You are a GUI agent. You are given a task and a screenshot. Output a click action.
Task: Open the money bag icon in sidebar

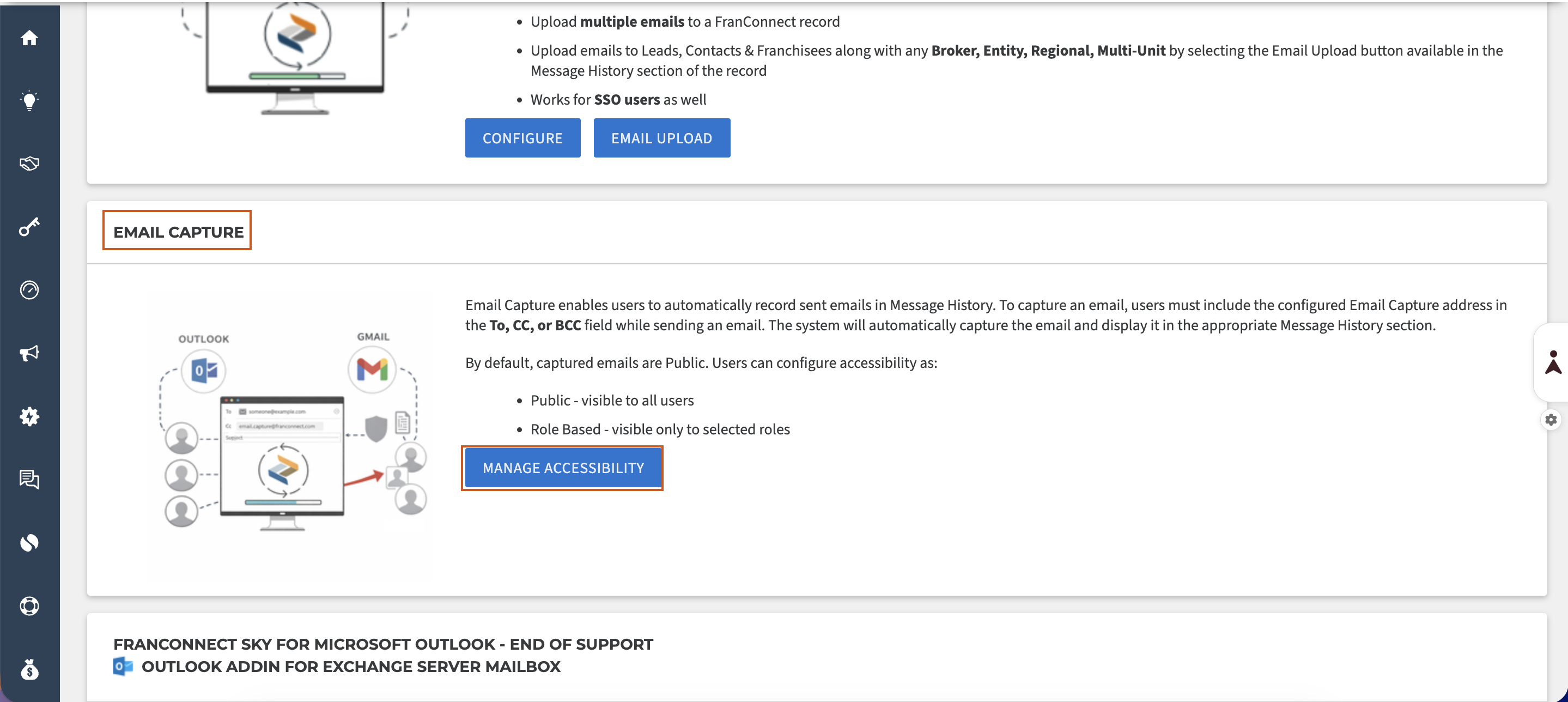coord(29,669)
